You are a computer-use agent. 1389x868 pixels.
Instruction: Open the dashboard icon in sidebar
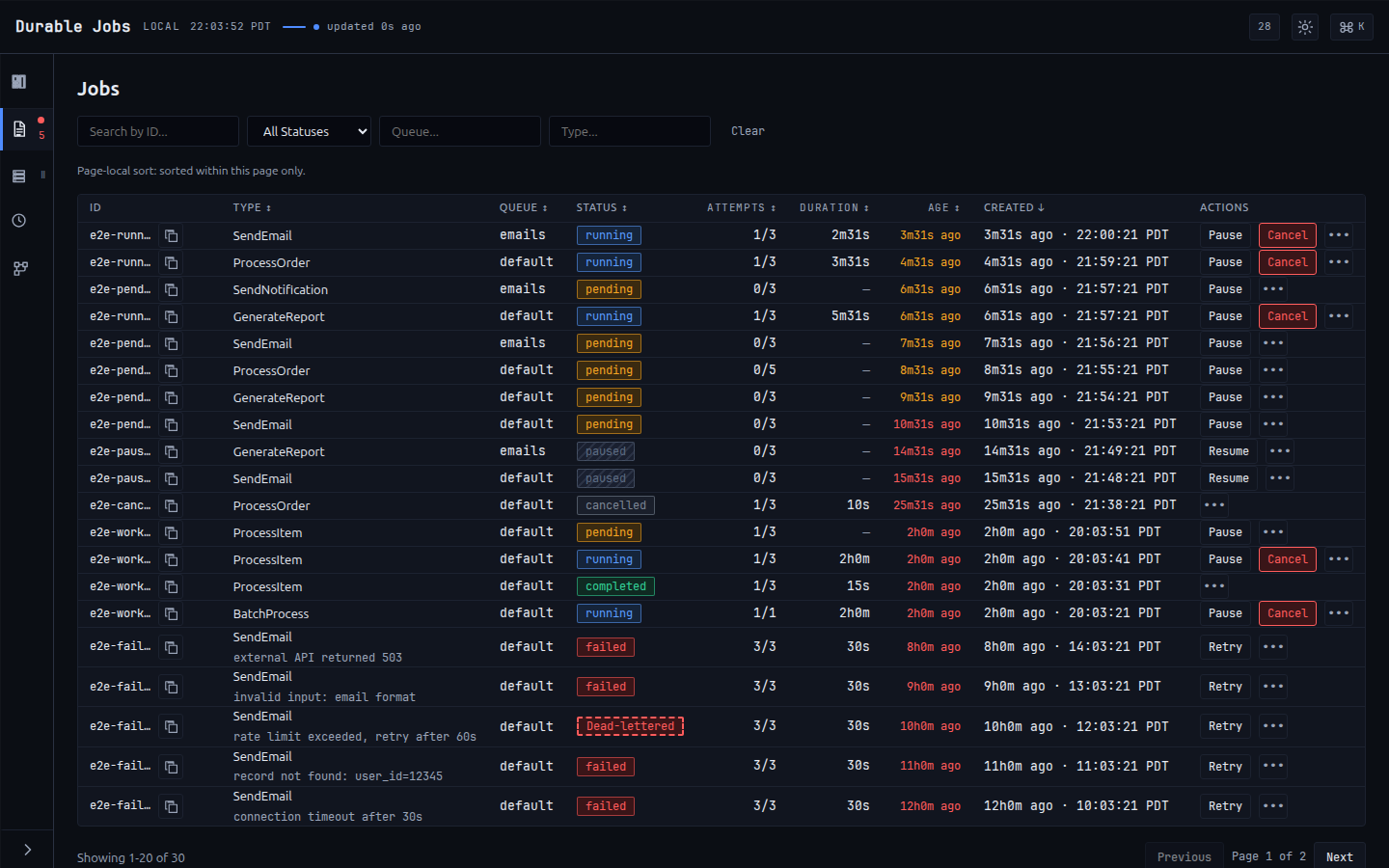pyautogui.click(x=19, y=82)
